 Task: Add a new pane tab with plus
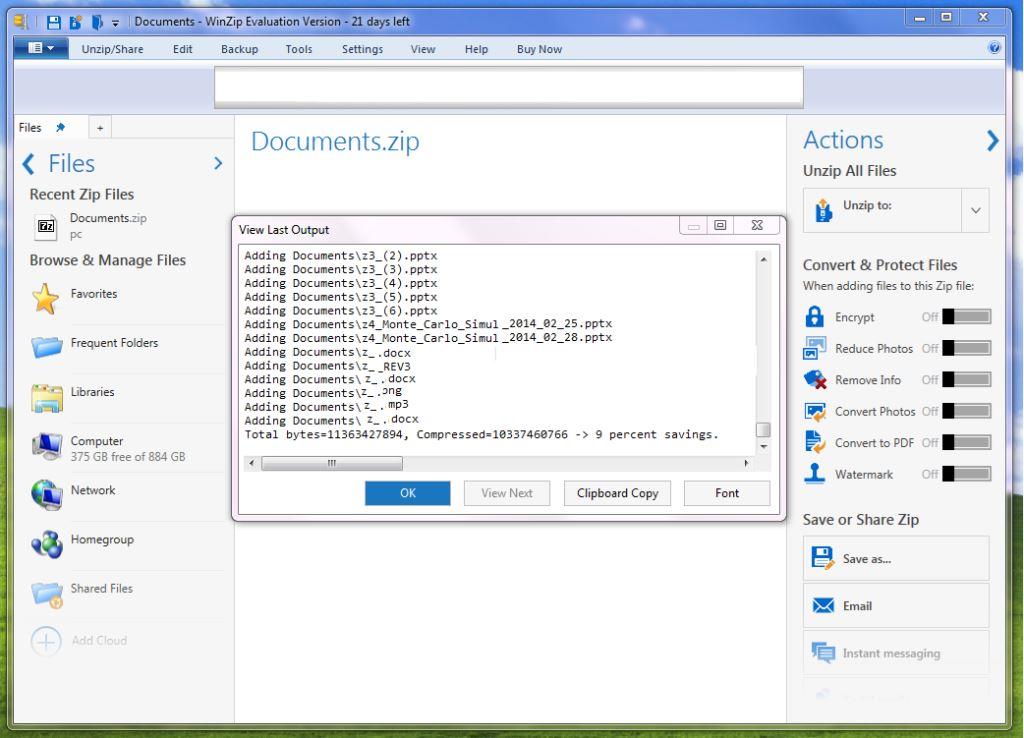click(x=100, y=128)
